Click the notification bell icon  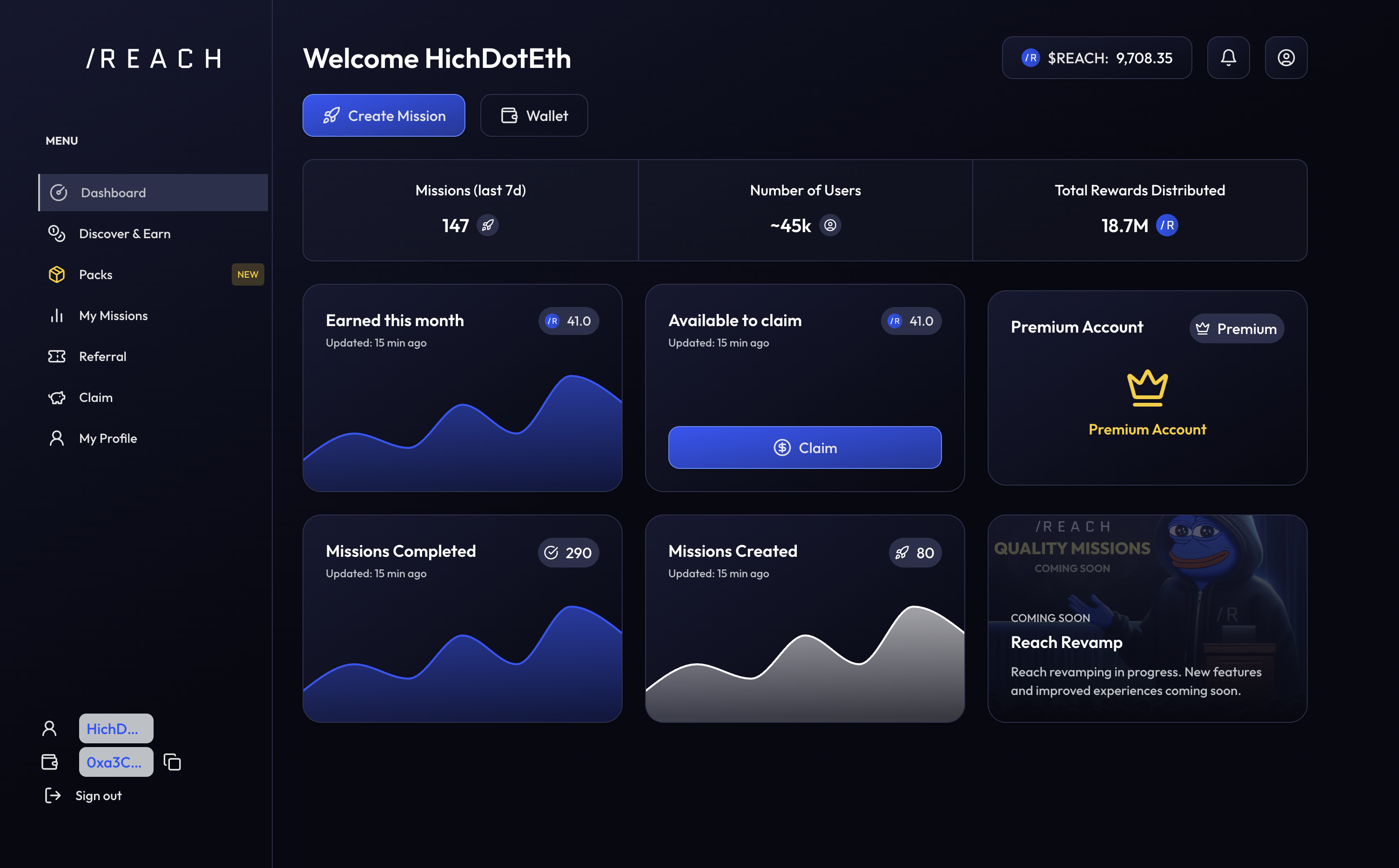point(1228,58)
